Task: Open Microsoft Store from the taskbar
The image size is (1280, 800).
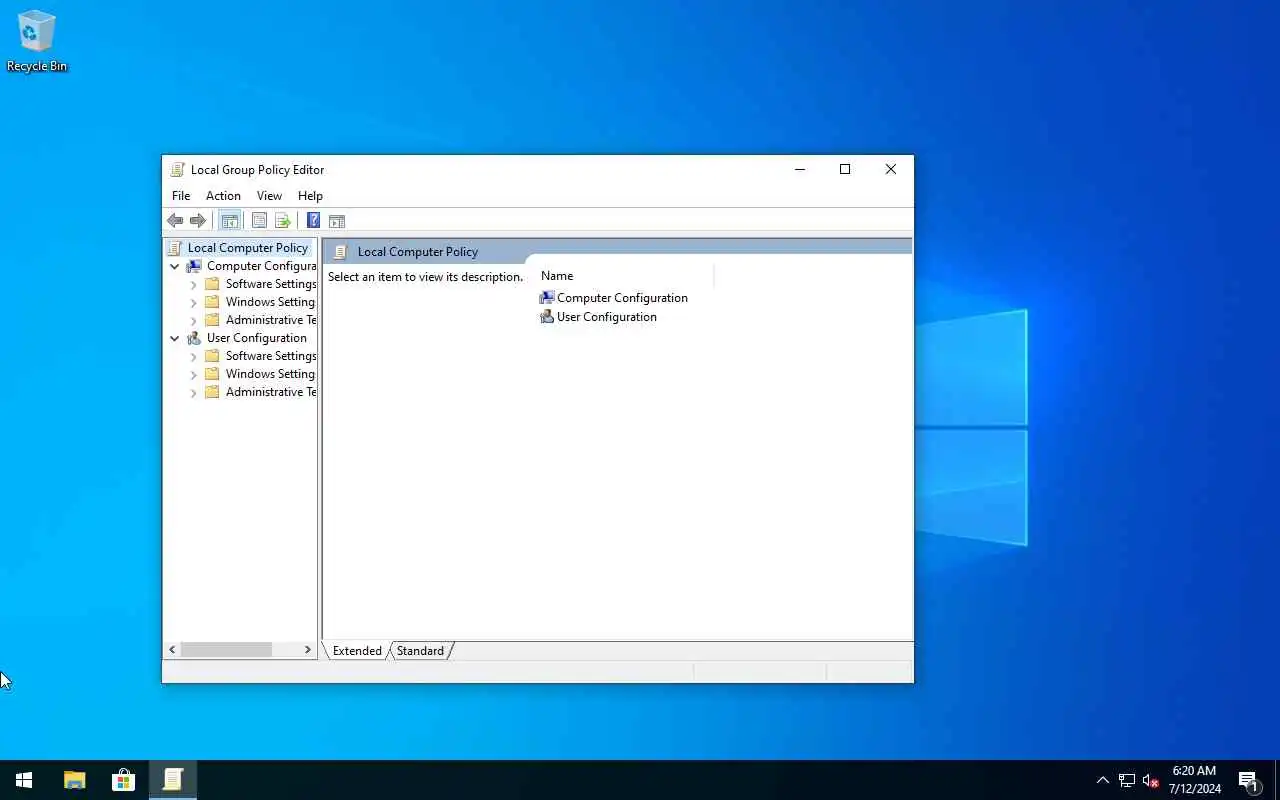Action: (x=123, y=780)
